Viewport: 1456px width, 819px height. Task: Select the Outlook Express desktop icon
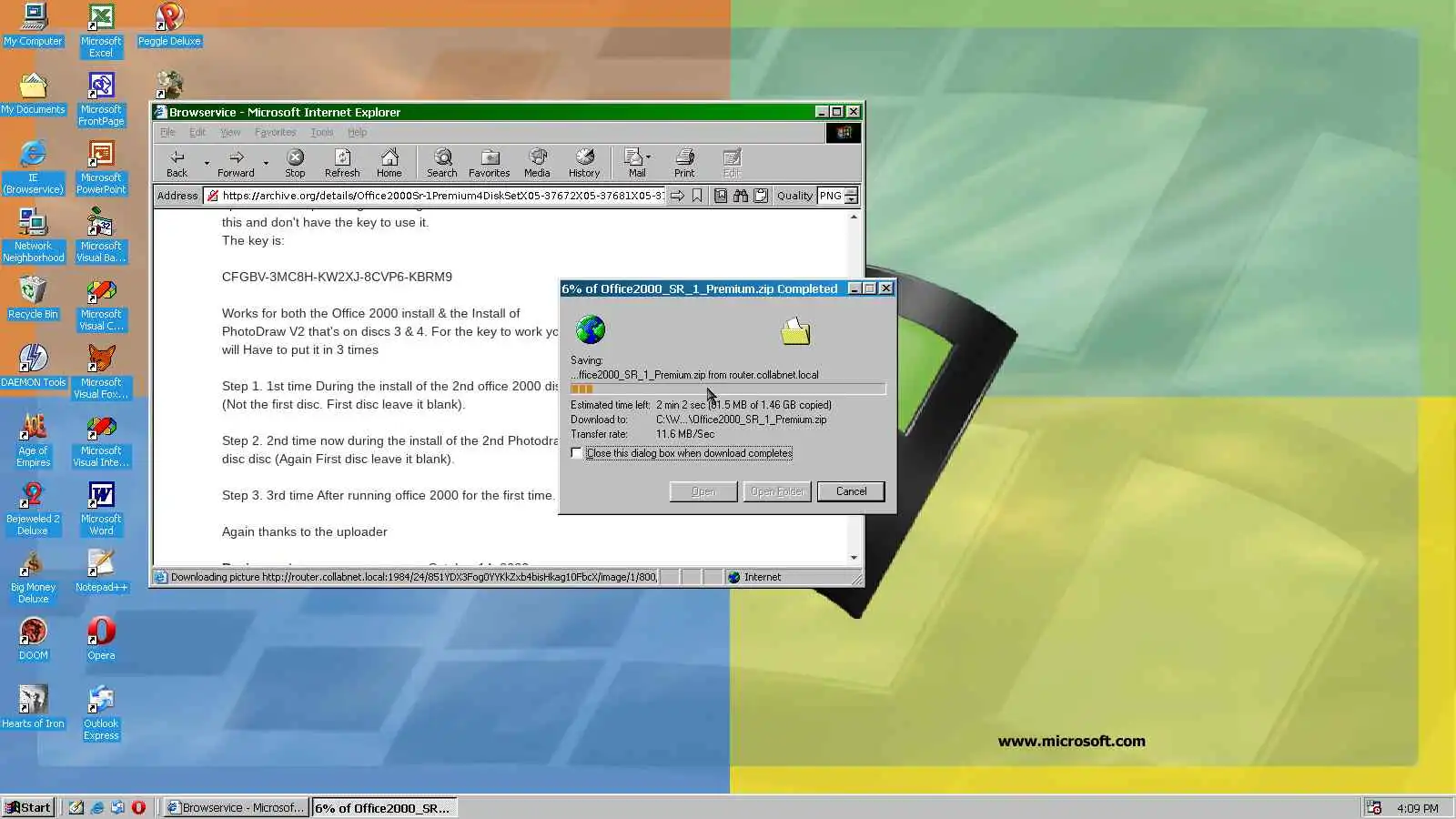coord(101,713)
